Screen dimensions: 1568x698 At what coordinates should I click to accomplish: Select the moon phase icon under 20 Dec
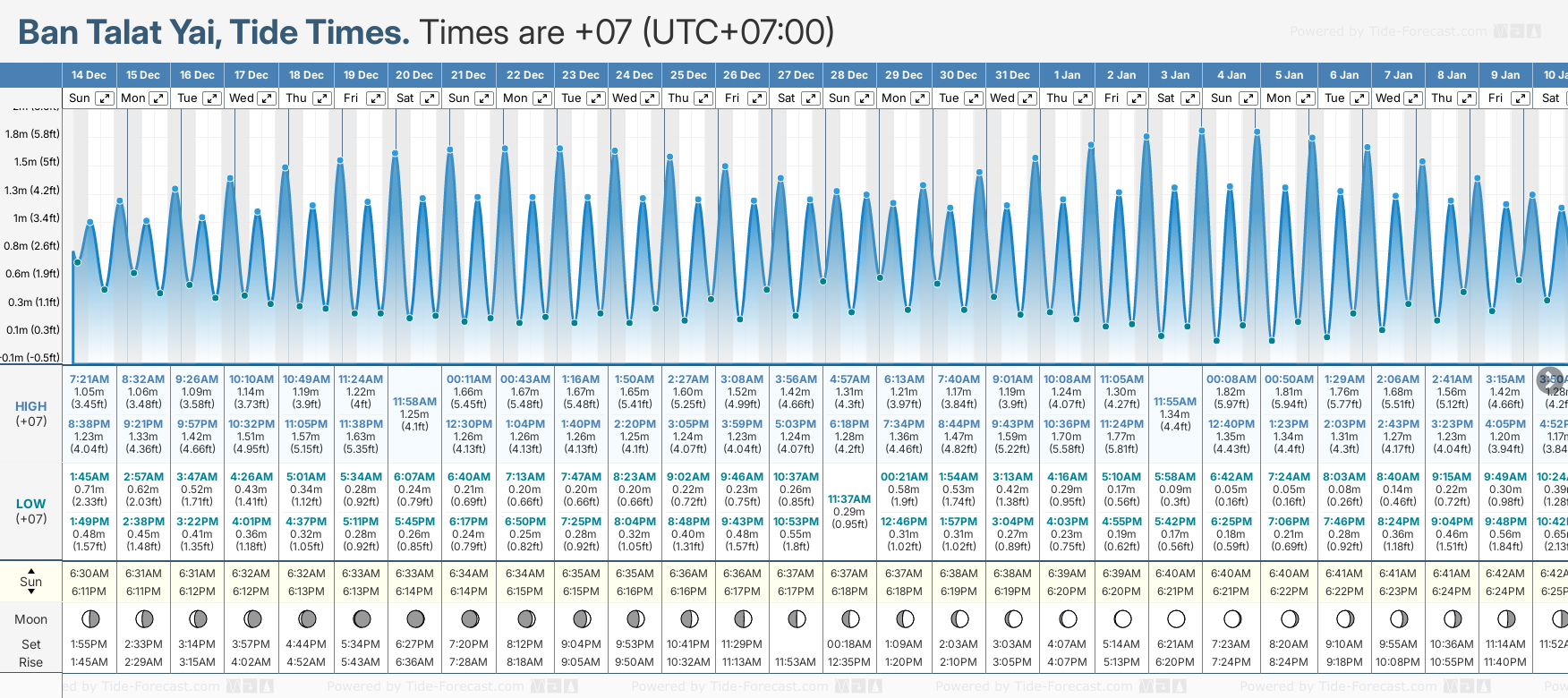(415, 618)
